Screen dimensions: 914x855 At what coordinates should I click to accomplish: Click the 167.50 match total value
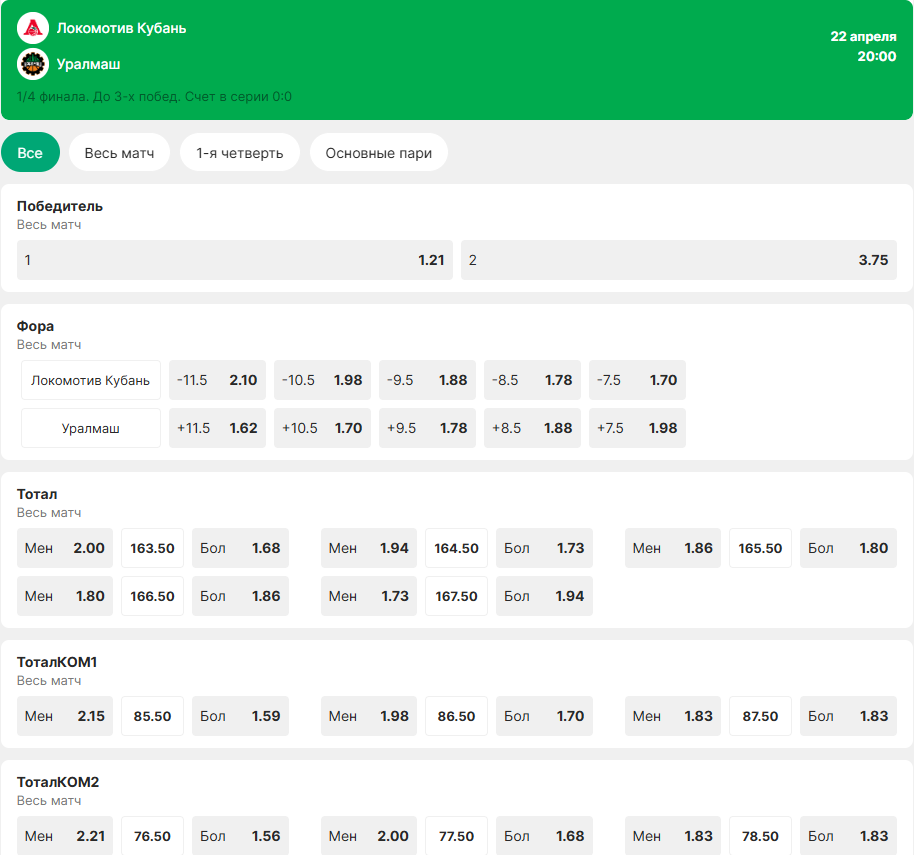click(x=456, y=596)
